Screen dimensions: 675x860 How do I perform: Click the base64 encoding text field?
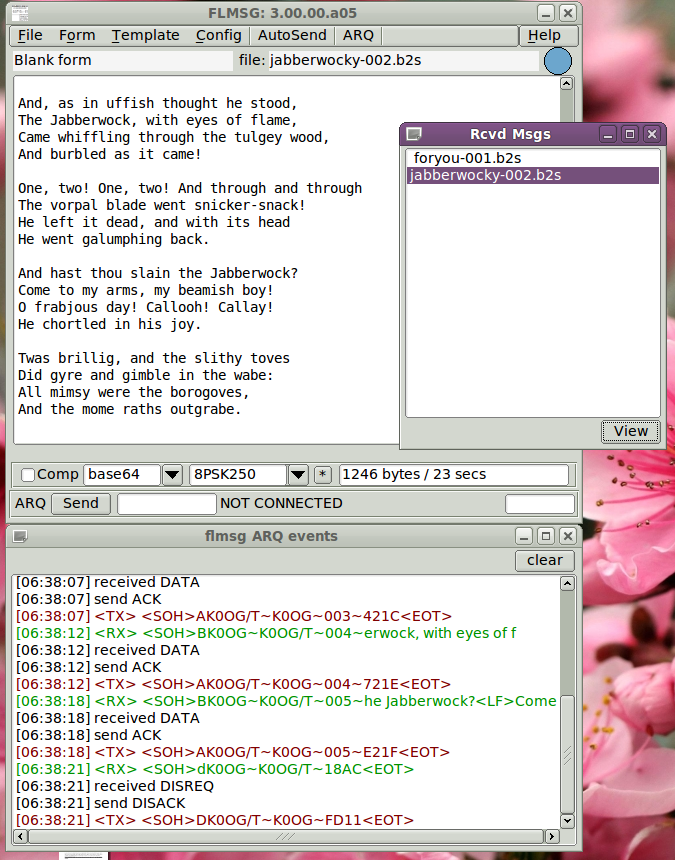[122, 475]
